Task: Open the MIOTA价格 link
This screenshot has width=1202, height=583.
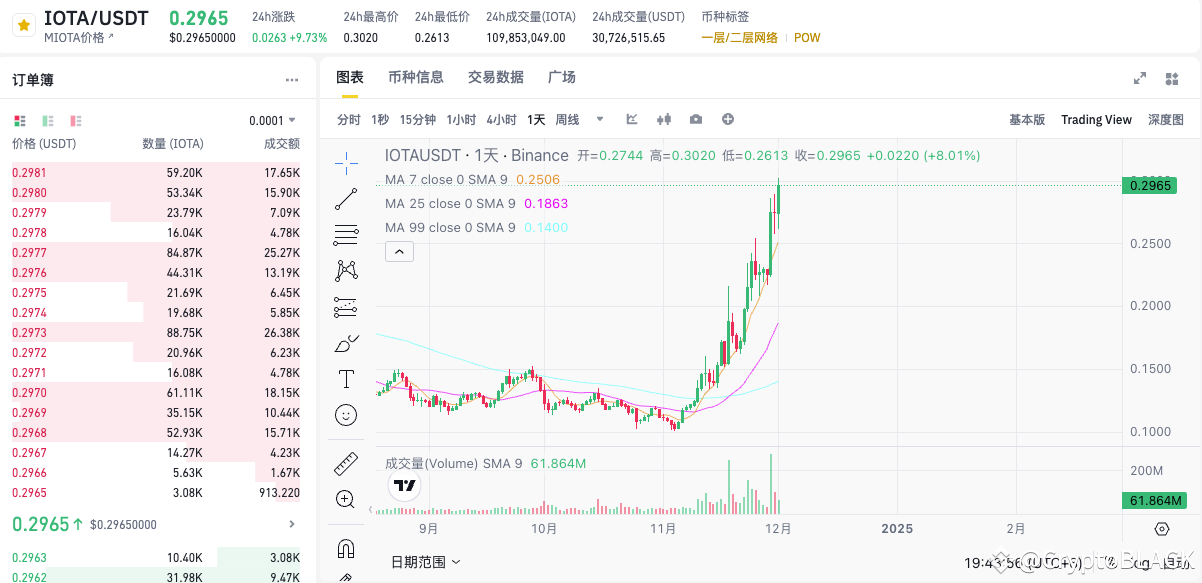Action: click(x=79, y=37)
